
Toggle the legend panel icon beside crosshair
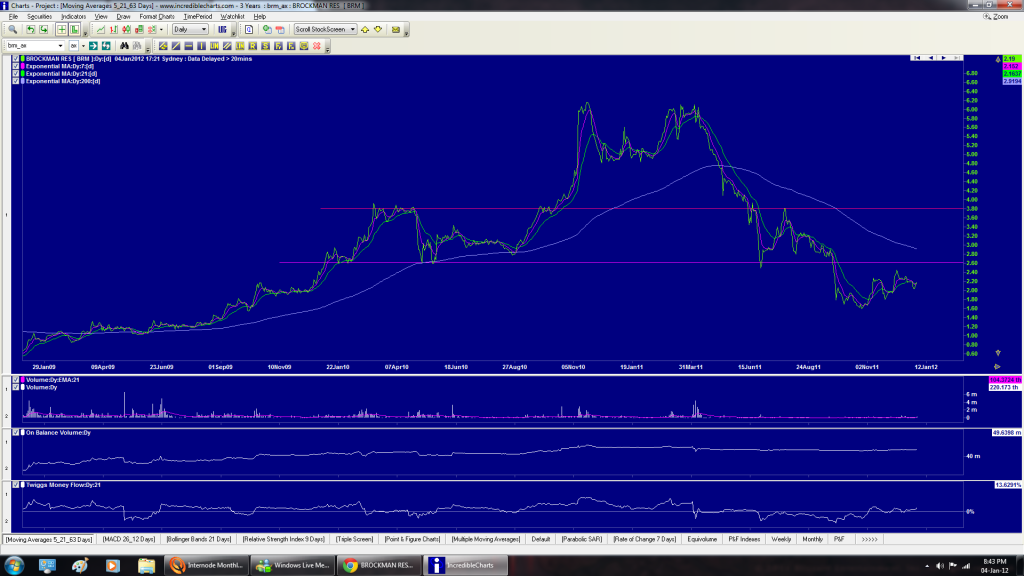coord(74,29)
